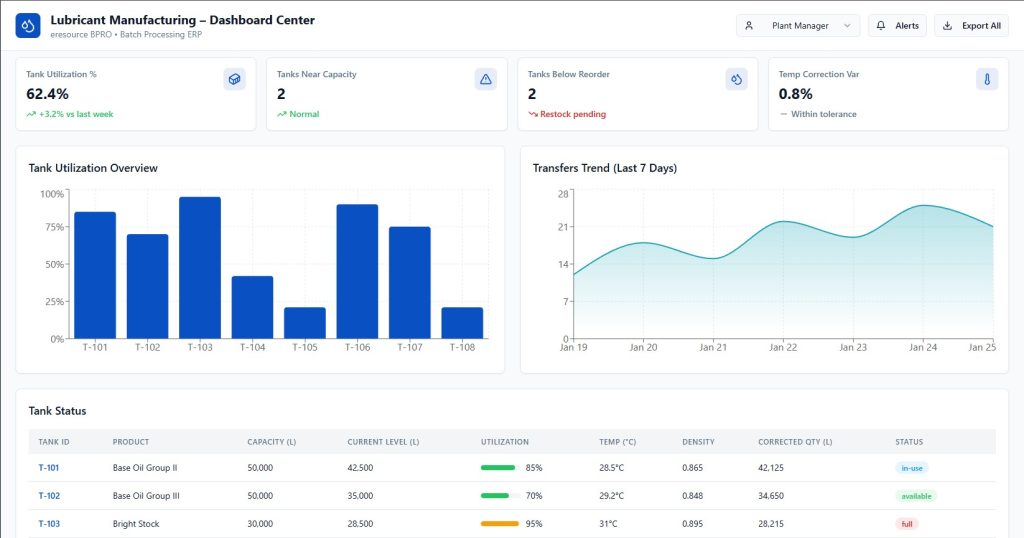This screenshot has height=538, width=1024.
Task: Open tank T-102 details link
Action: 49,496
